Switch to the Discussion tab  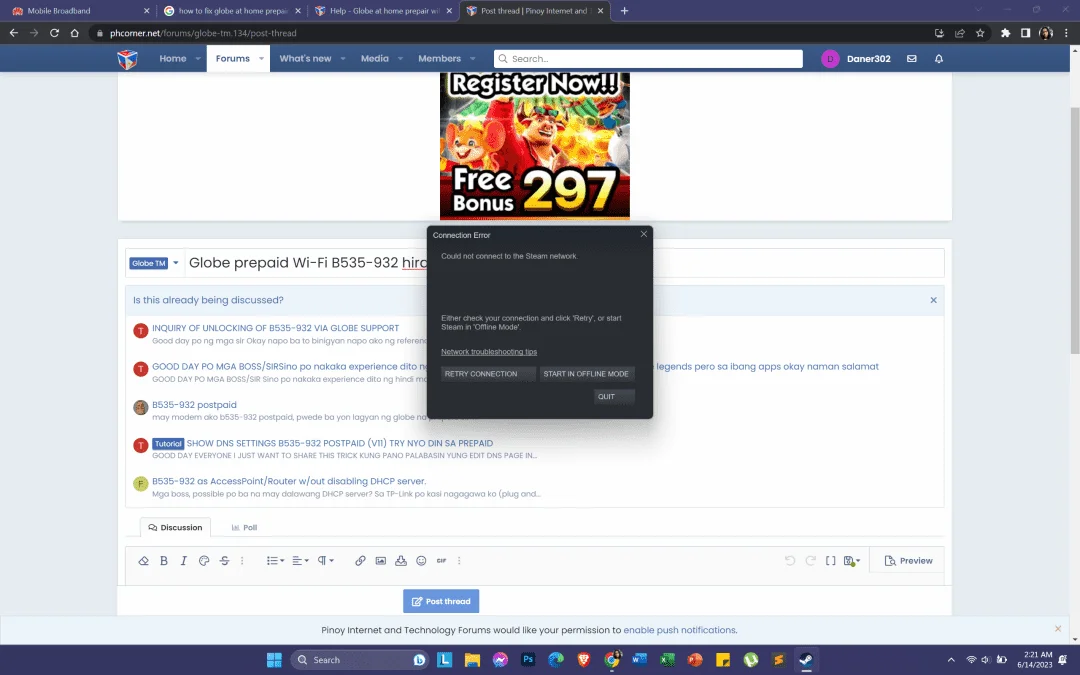(175, 528)
